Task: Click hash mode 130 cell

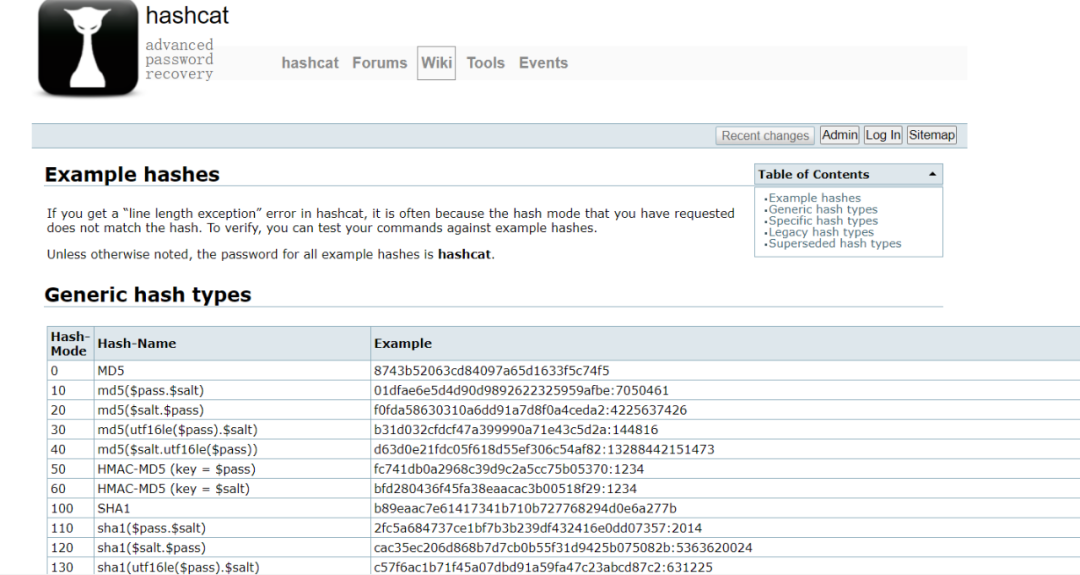Action: (70, 567)
